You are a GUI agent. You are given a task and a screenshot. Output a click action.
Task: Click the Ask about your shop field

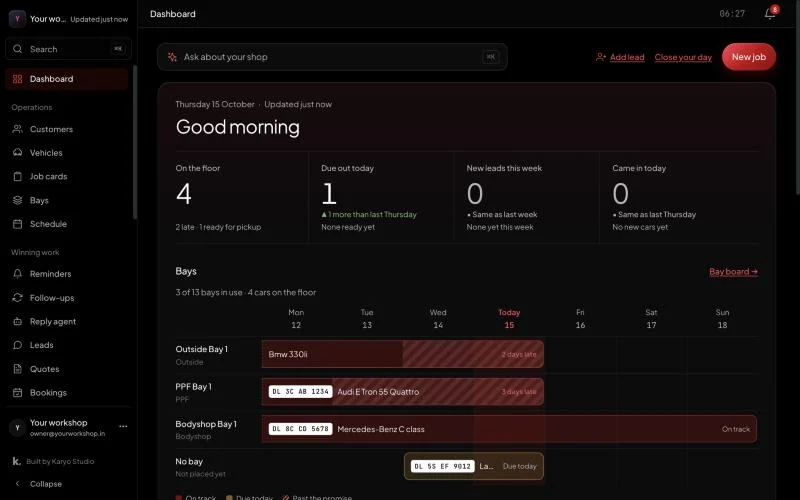[332, 57]
